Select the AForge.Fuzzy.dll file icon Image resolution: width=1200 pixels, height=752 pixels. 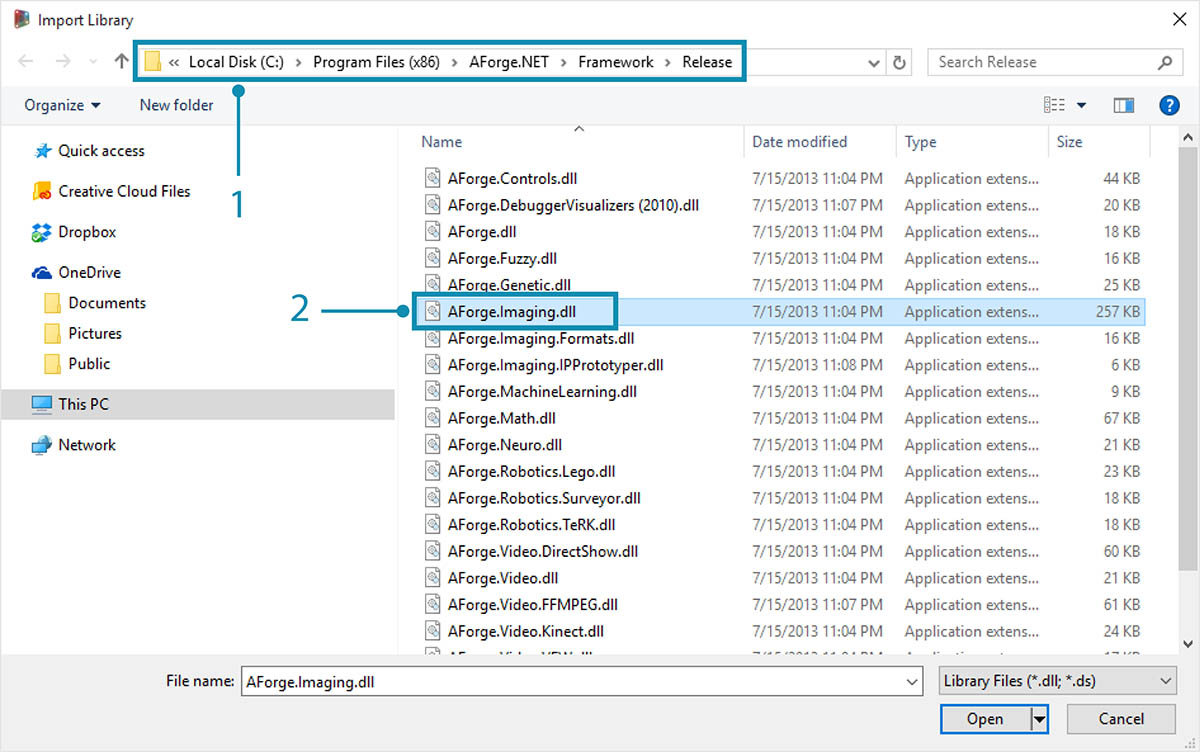click(433, 258)
